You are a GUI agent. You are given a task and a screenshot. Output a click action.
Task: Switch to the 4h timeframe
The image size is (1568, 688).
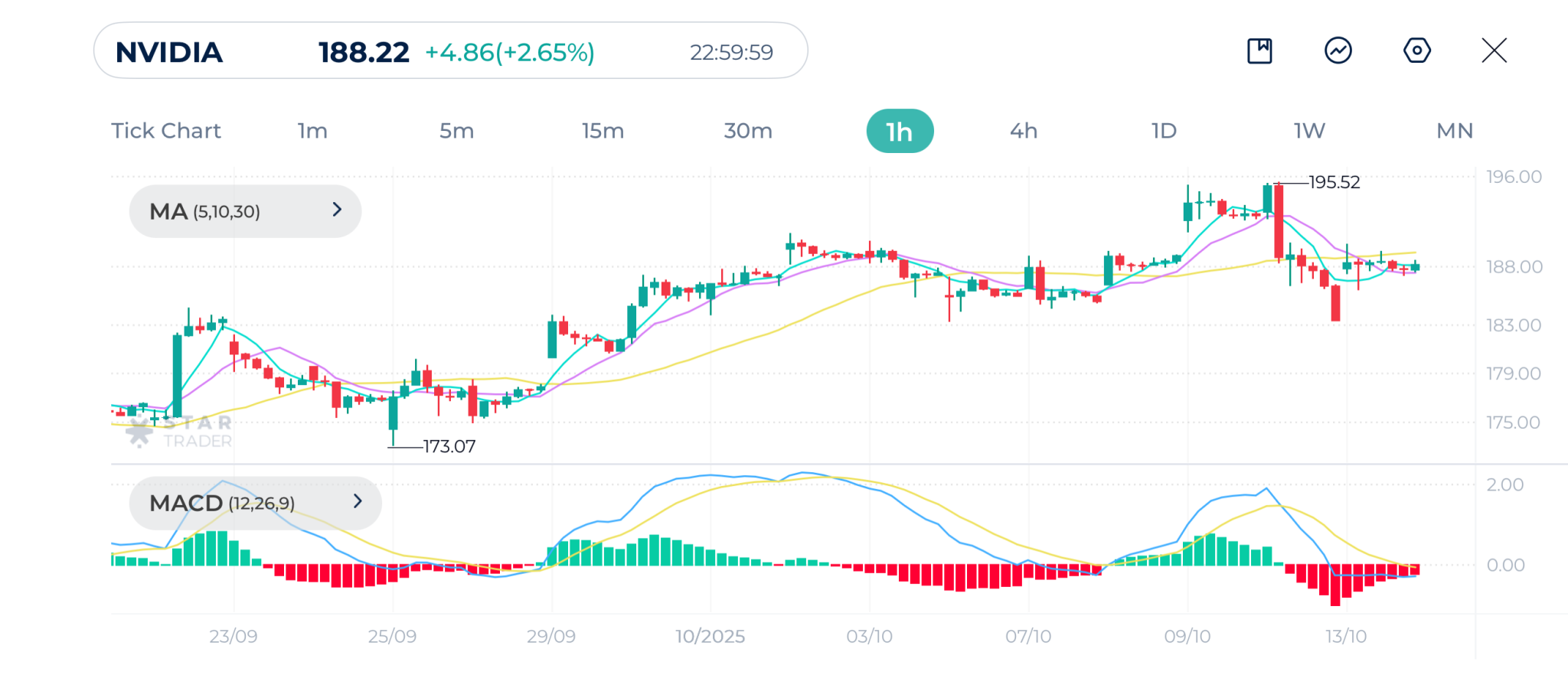pyautogui.click(x=1024, y=131)
